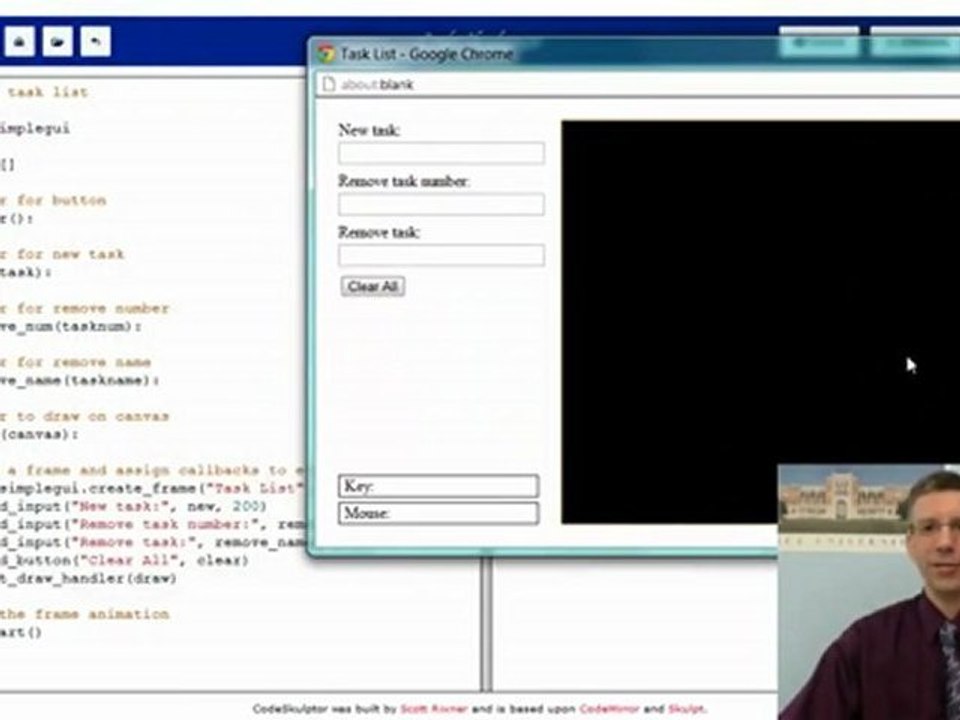Click the open-folder icon in CodeSculptor toolbar

pos(58,42)
